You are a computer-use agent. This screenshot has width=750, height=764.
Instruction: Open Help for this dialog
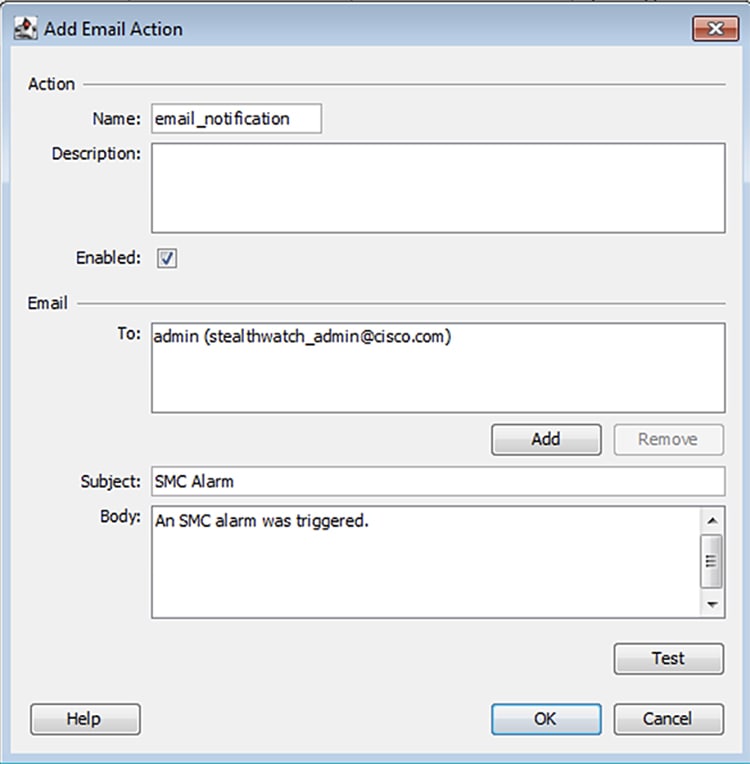(85, 719)
